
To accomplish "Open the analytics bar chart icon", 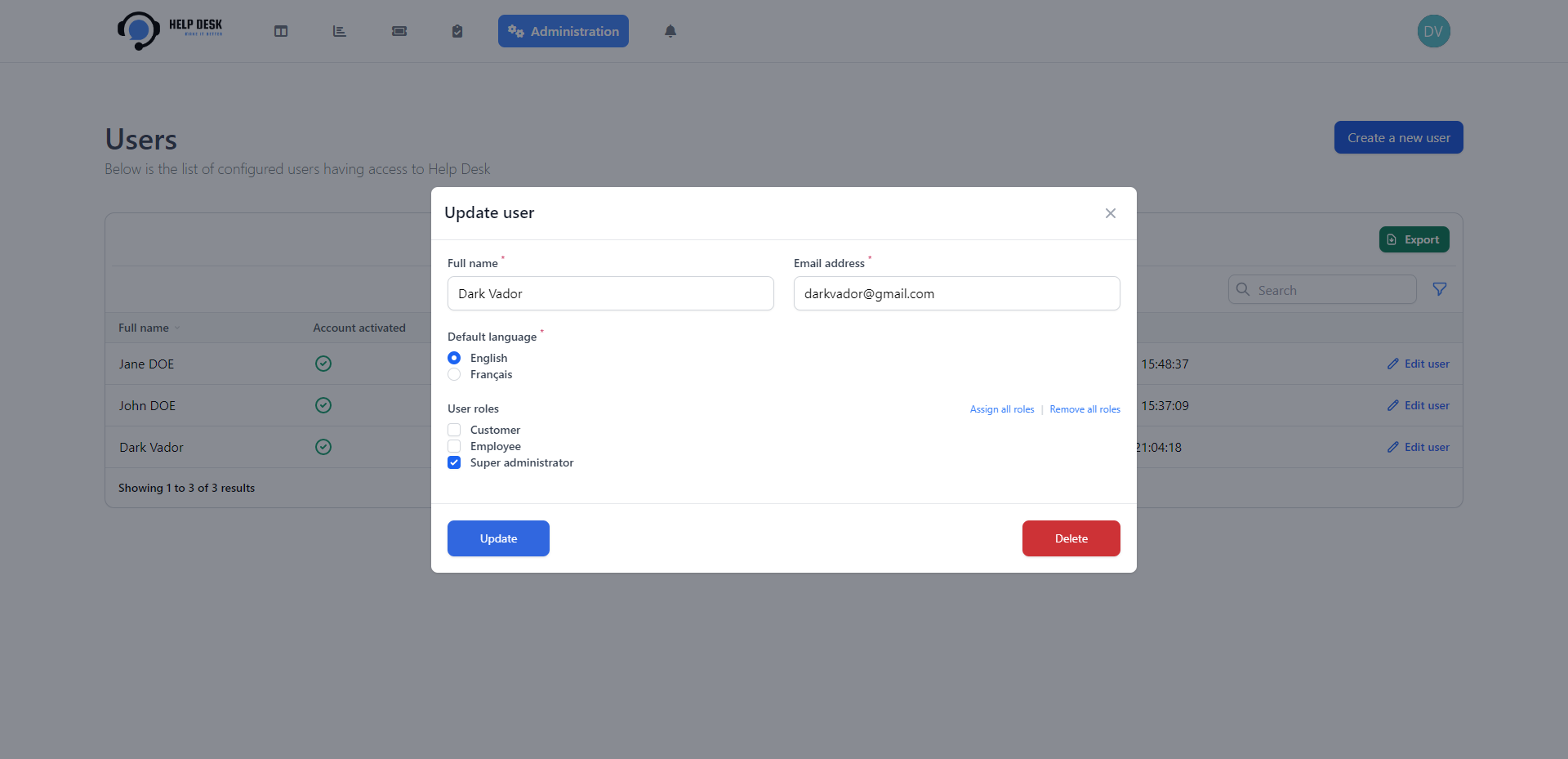I will point(340,31).
